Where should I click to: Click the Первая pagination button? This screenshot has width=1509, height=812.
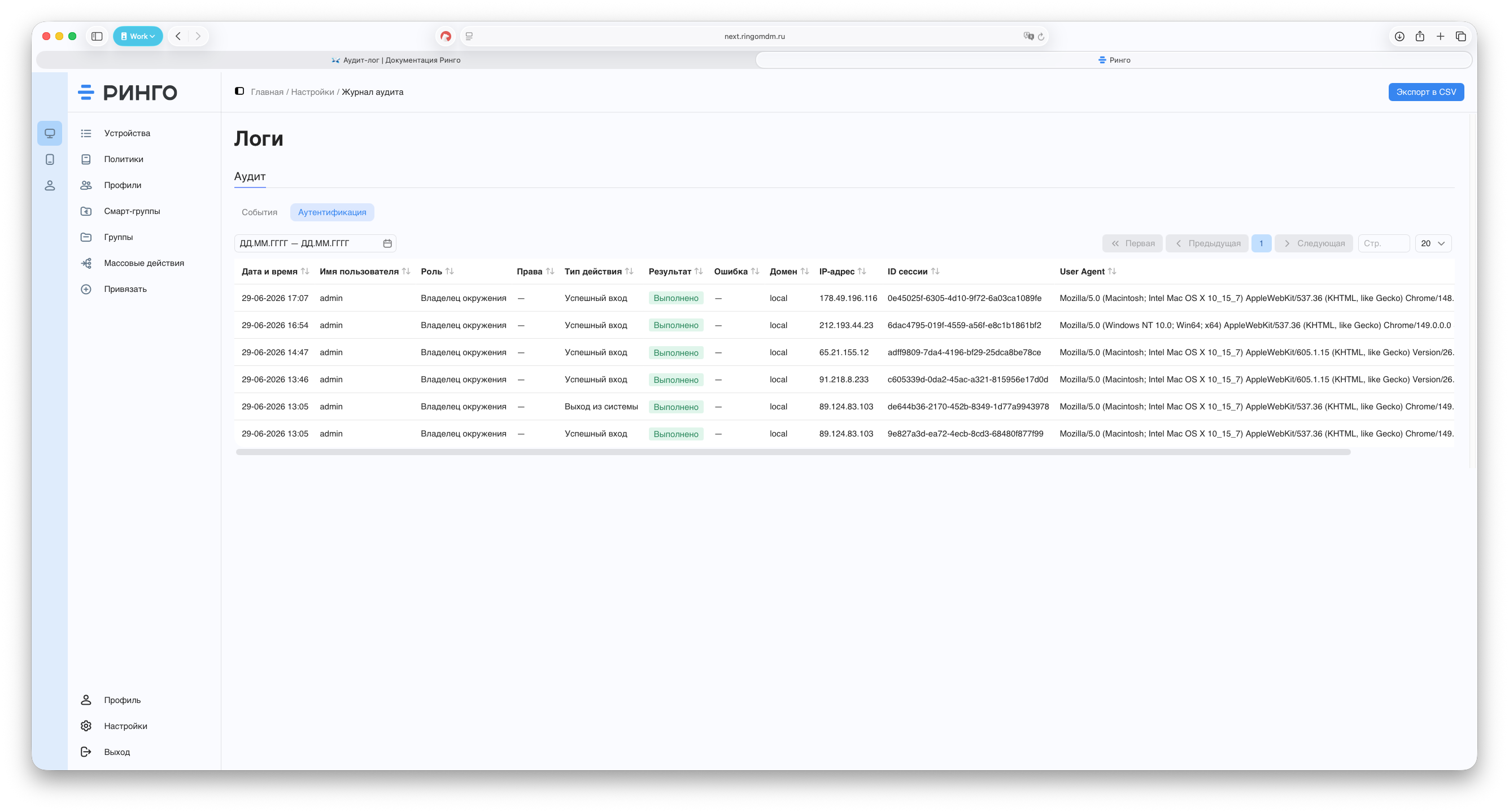pyautogui.click(x=1132, y=243)
